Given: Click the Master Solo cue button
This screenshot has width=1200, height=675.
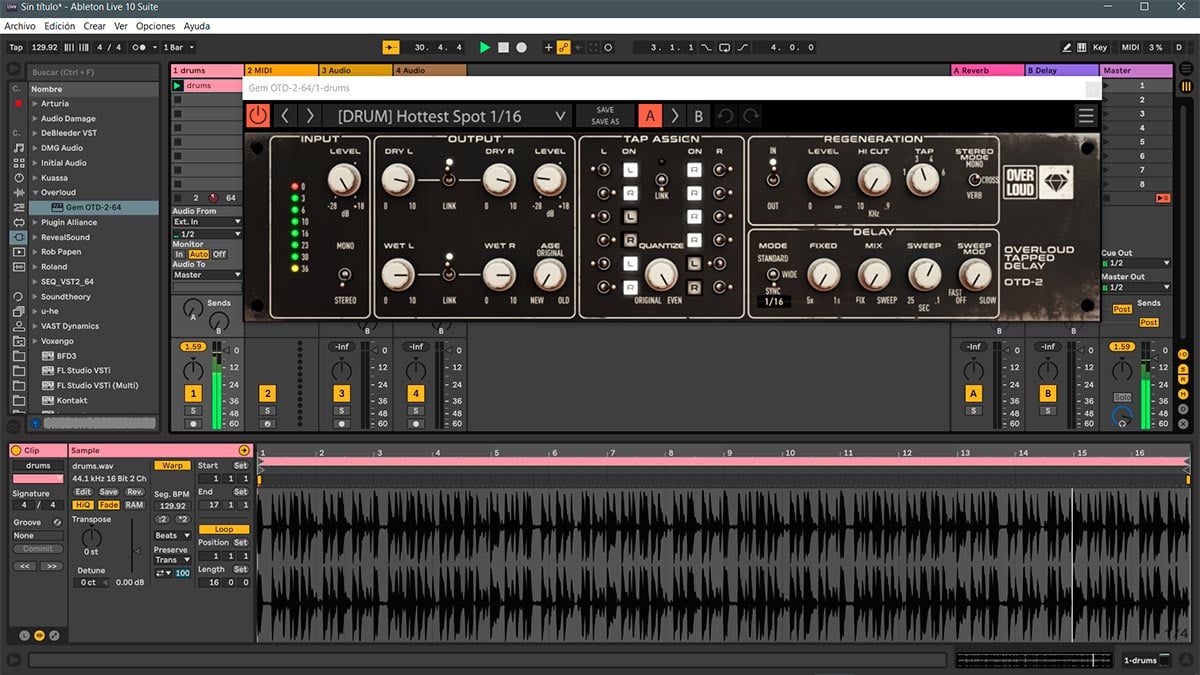Looking at the screenshot, I should point(1122,397).
